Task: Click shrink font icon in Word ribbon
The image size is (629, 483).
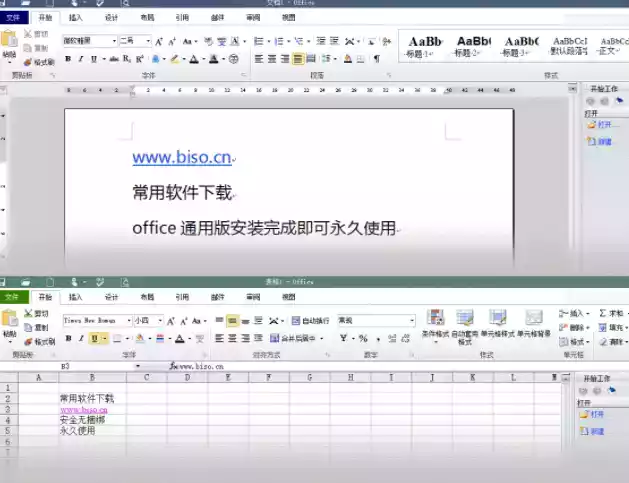Action: point(172,41)
